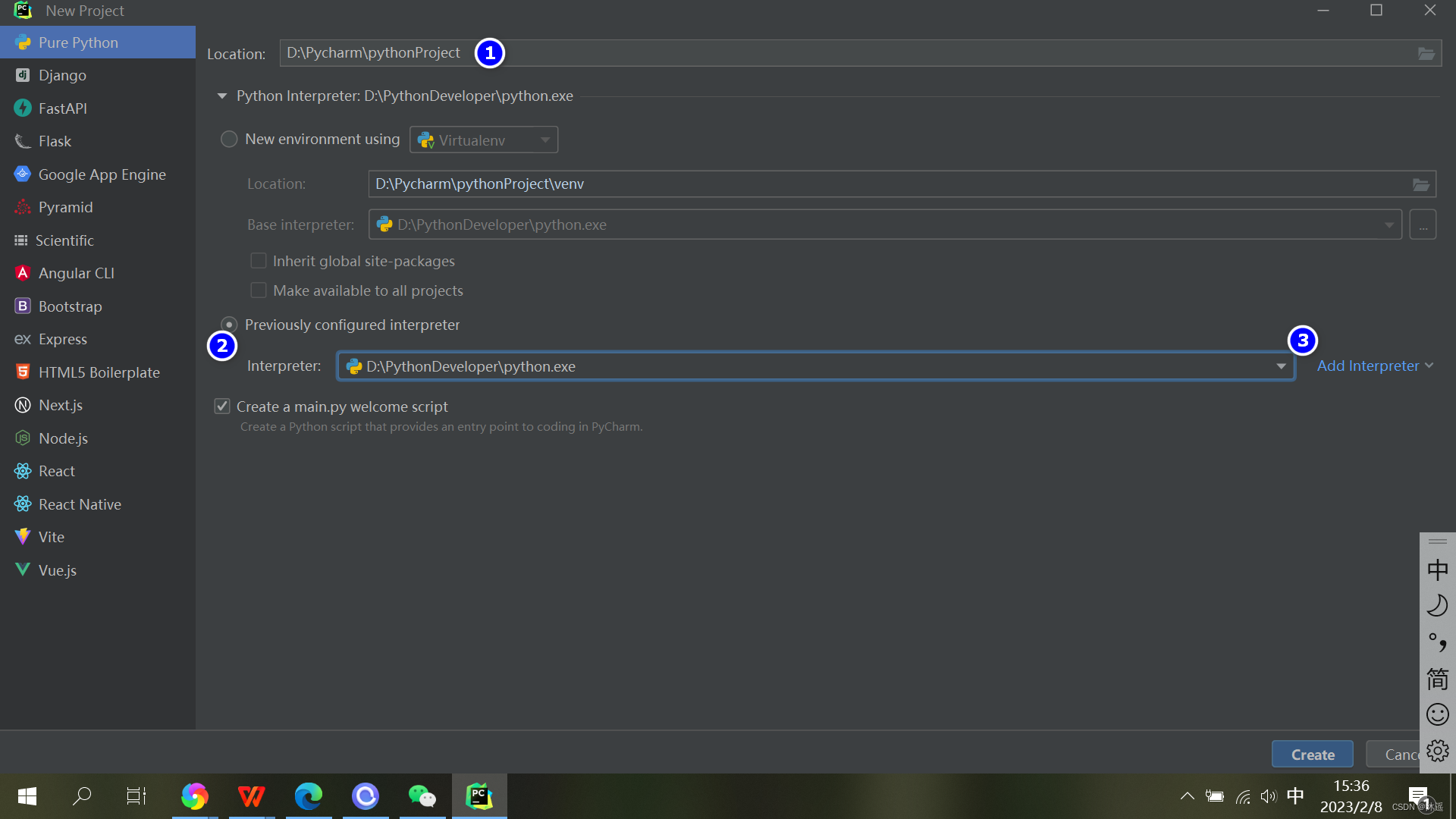
Task: Uncheck Create a main.py welcome script
Action: click(x=221, y=406)
